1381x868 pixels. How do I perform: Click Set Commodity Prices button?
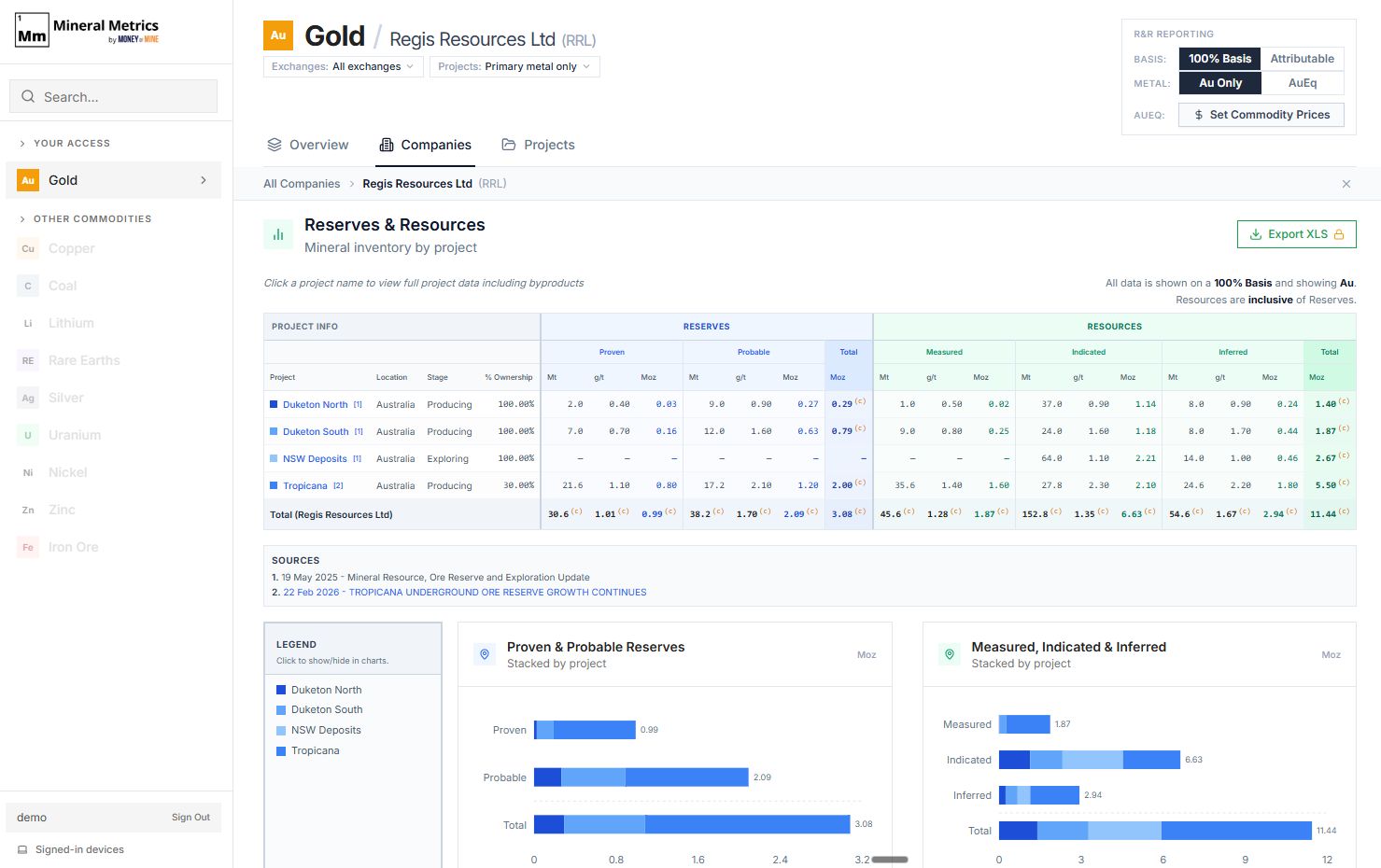(1261, 115)
